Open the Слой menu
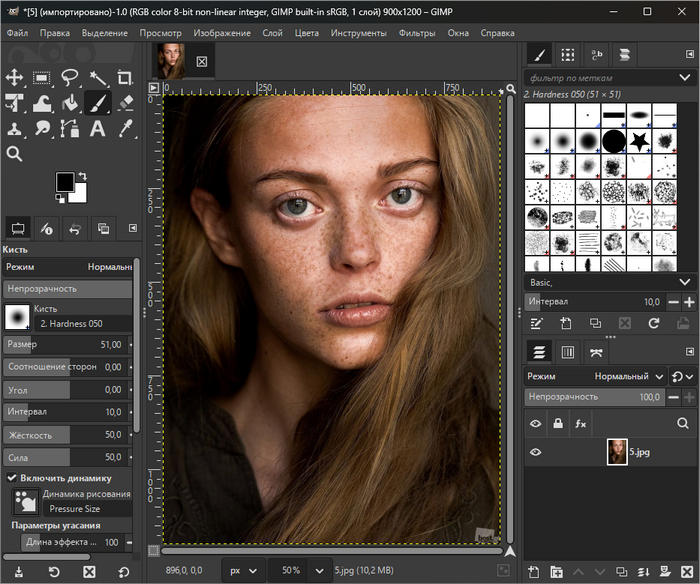Viewport: 700px width, 584px height. [272, 33]
